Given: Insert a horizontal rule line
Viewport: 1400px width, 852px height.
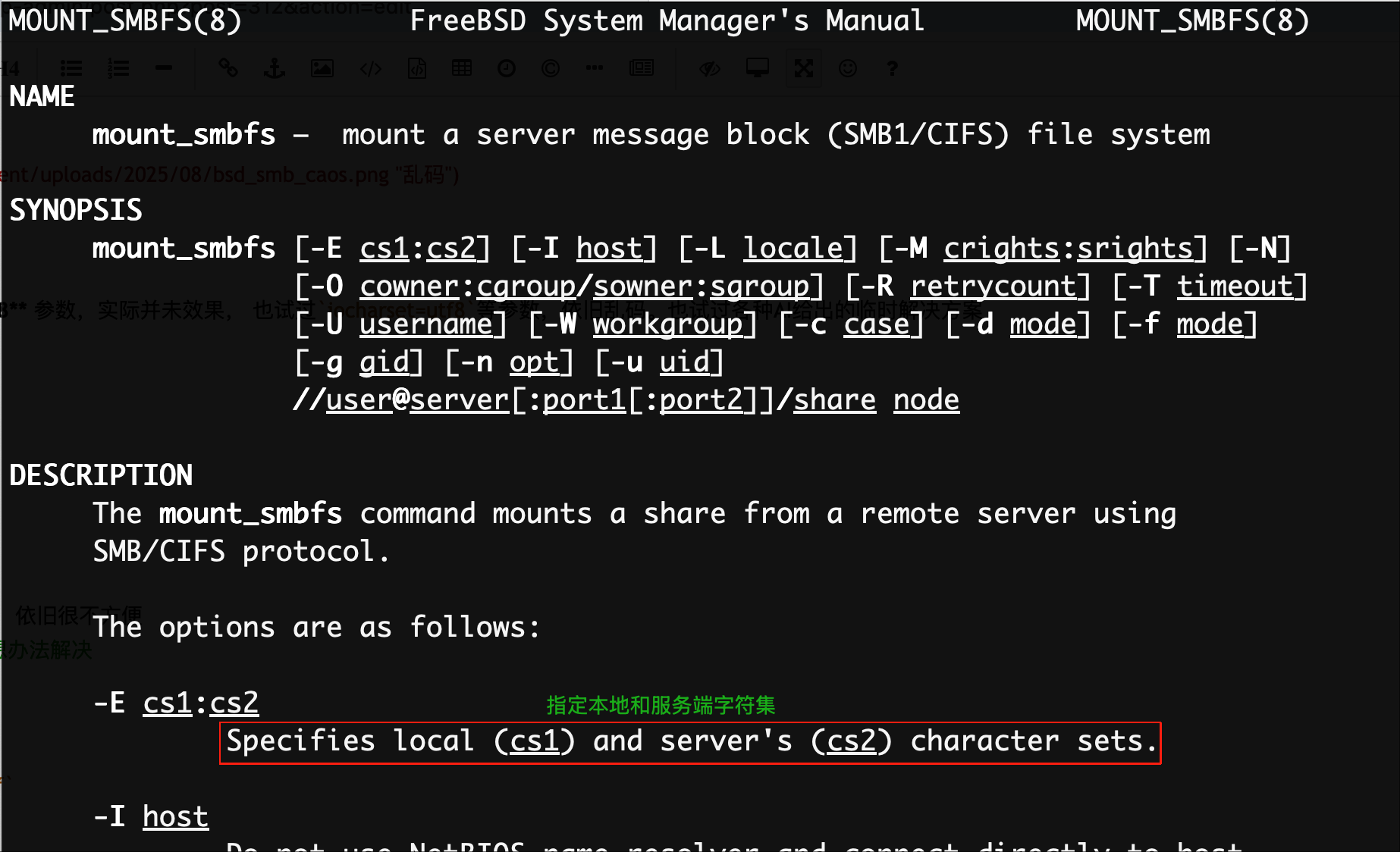Looking at the screenshot, I should [x=164, y=69].
